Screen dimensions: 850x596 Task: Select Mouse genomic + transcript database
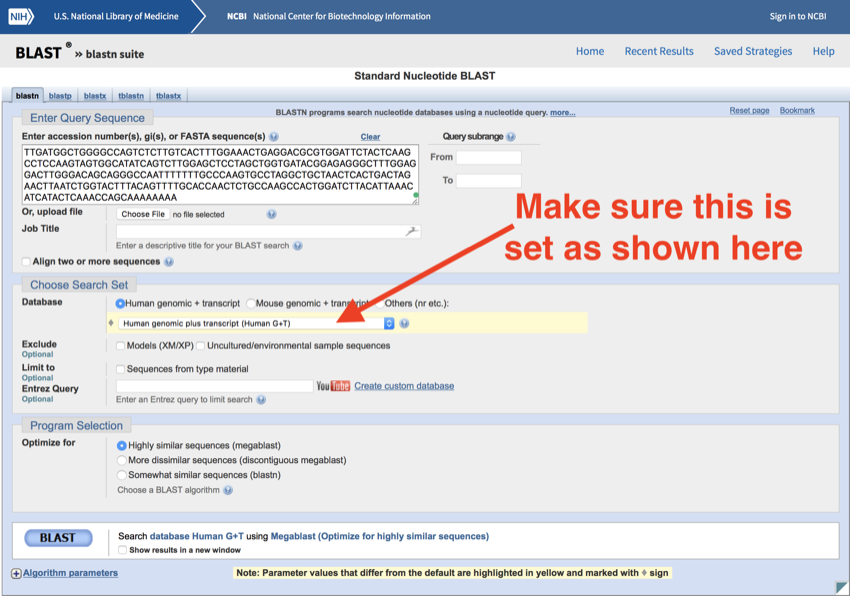pyautogui.click(x=251, y=303)
